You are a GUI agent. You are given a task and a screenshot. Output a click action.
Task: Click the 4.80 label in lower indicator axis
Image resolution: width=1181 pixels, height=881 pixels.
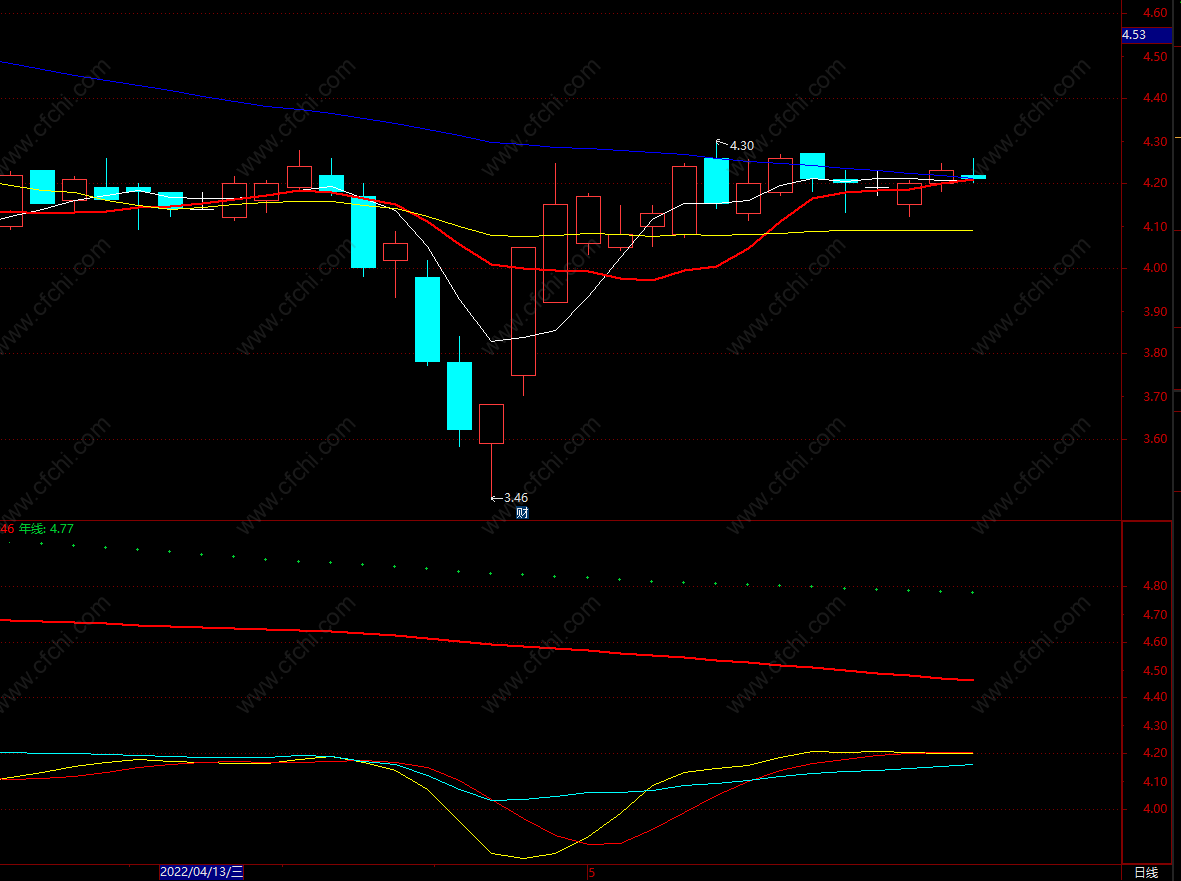[x=1155, y=586]
